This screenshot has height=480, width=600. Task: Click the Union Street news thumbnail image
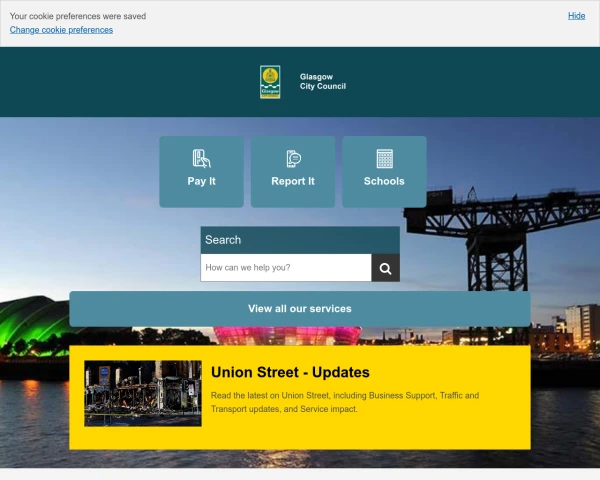tap(143, 393)
